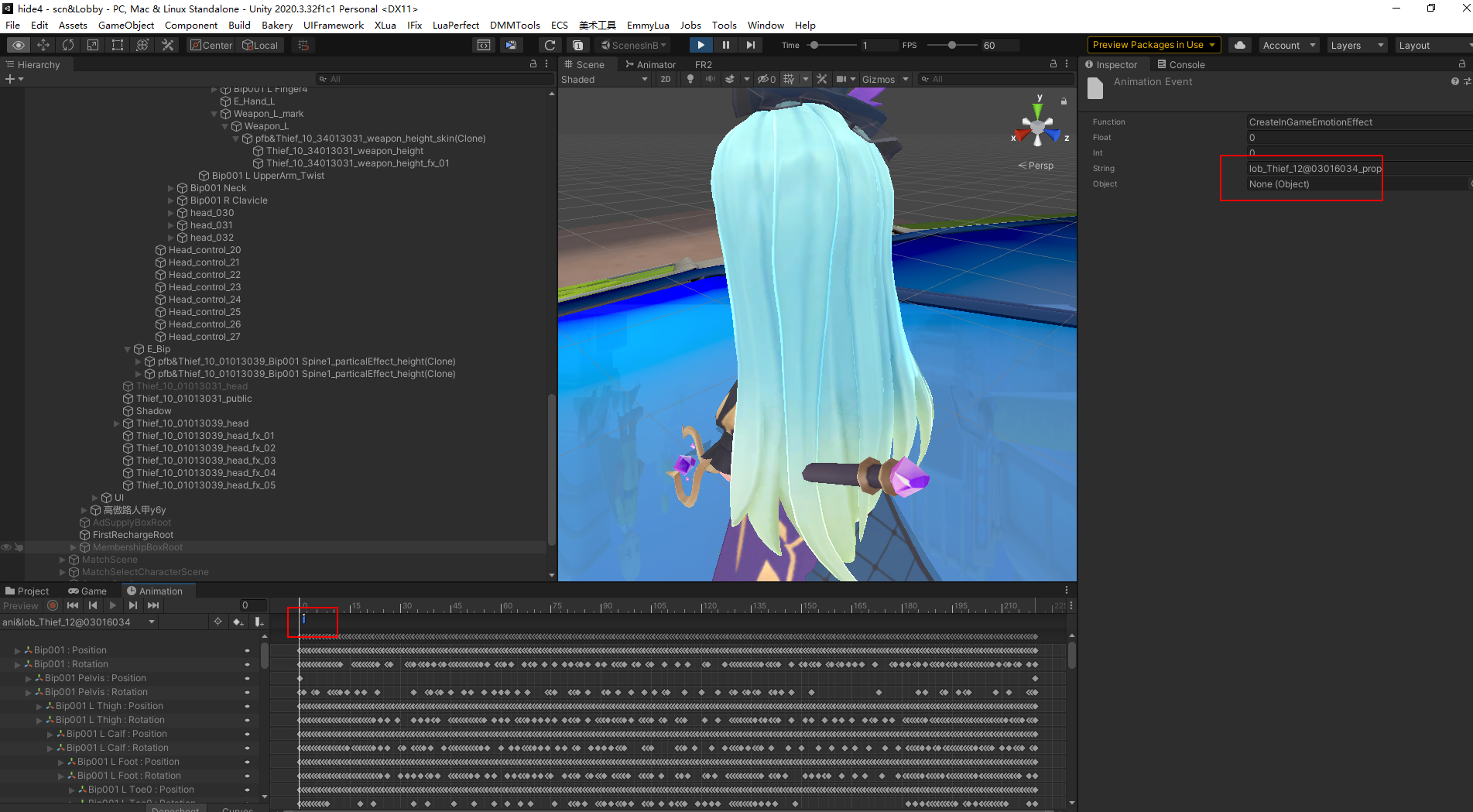Click the scene camera settings icon
This screenshot has width=1473, height=812.
click(841, 79)
